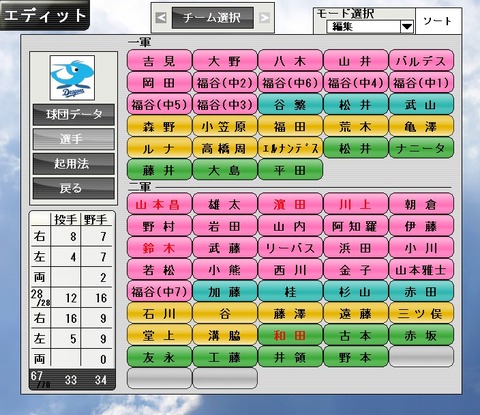Select second-team pitcher 山本昌

[159, 204]
